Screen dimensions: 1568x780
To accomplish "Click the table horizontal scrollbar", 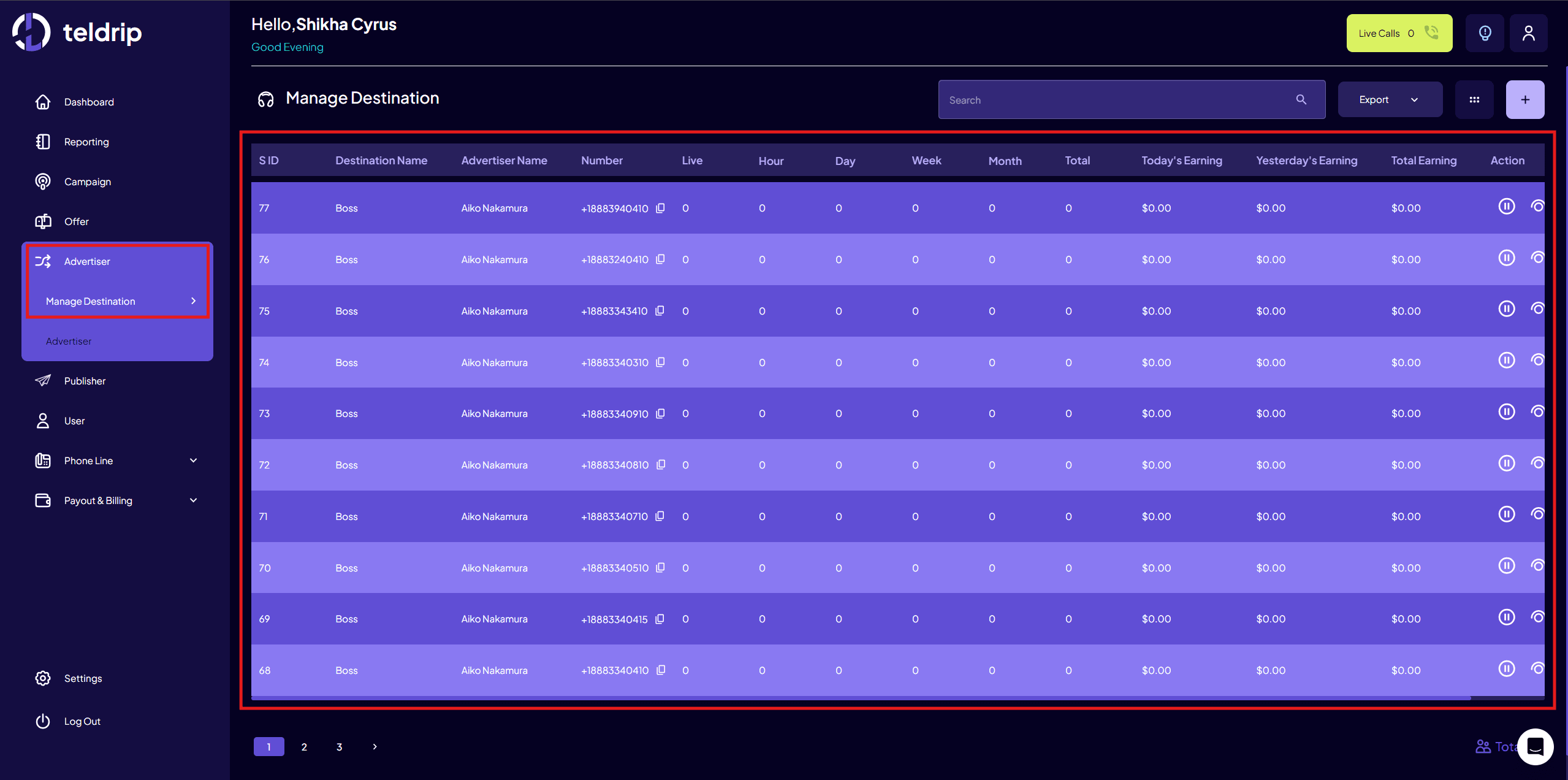I will pos(858,698).
